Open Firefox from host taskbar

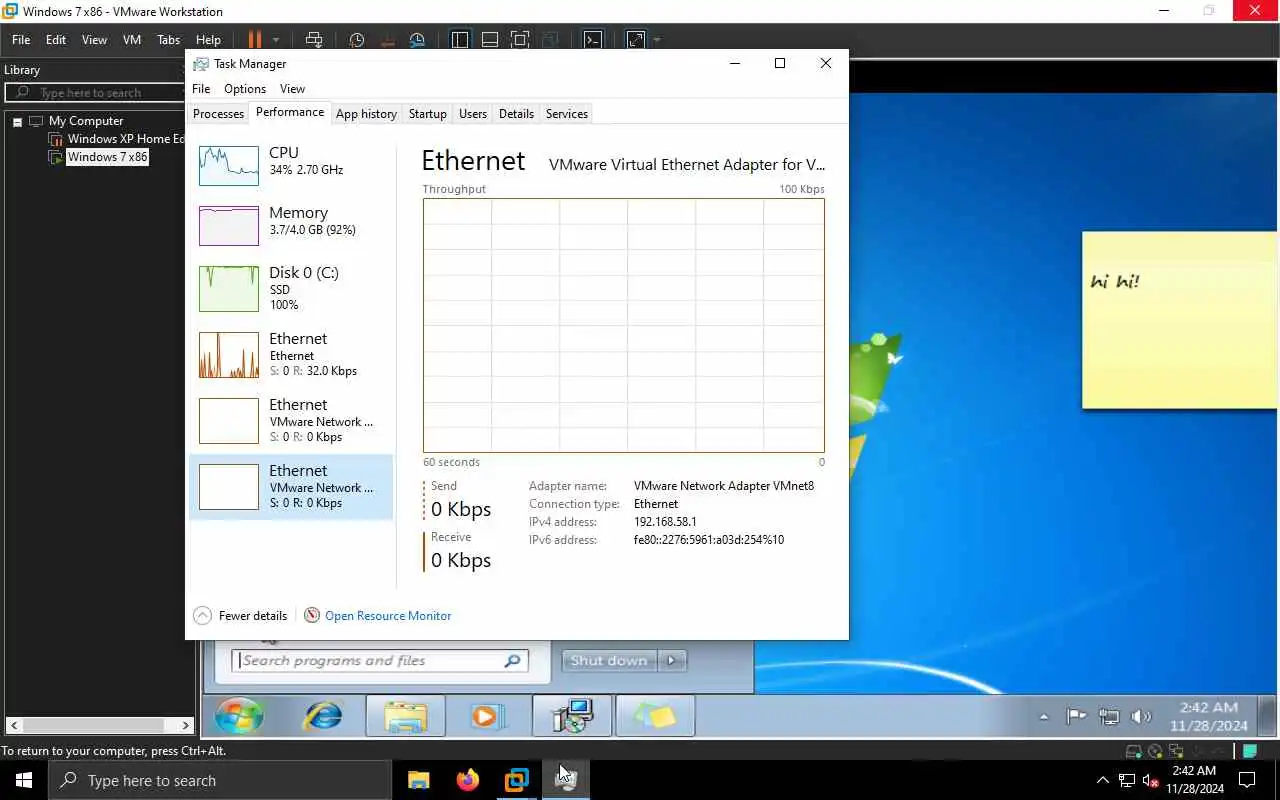[x=467, y=780]
